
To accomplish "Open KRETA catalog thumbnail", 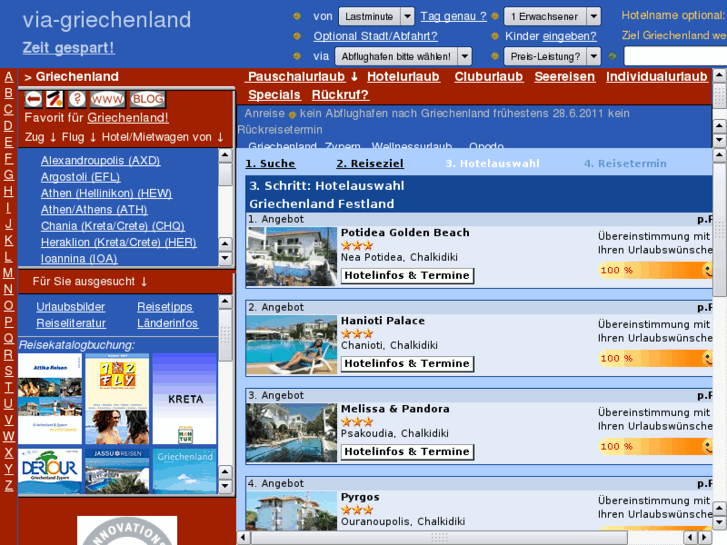I will click(x=185, y=398).
